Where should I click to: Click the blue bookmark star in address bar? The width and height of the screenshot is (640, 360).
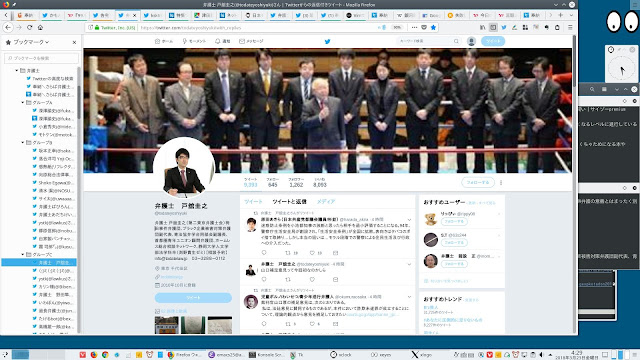click(x=433, y=27)
